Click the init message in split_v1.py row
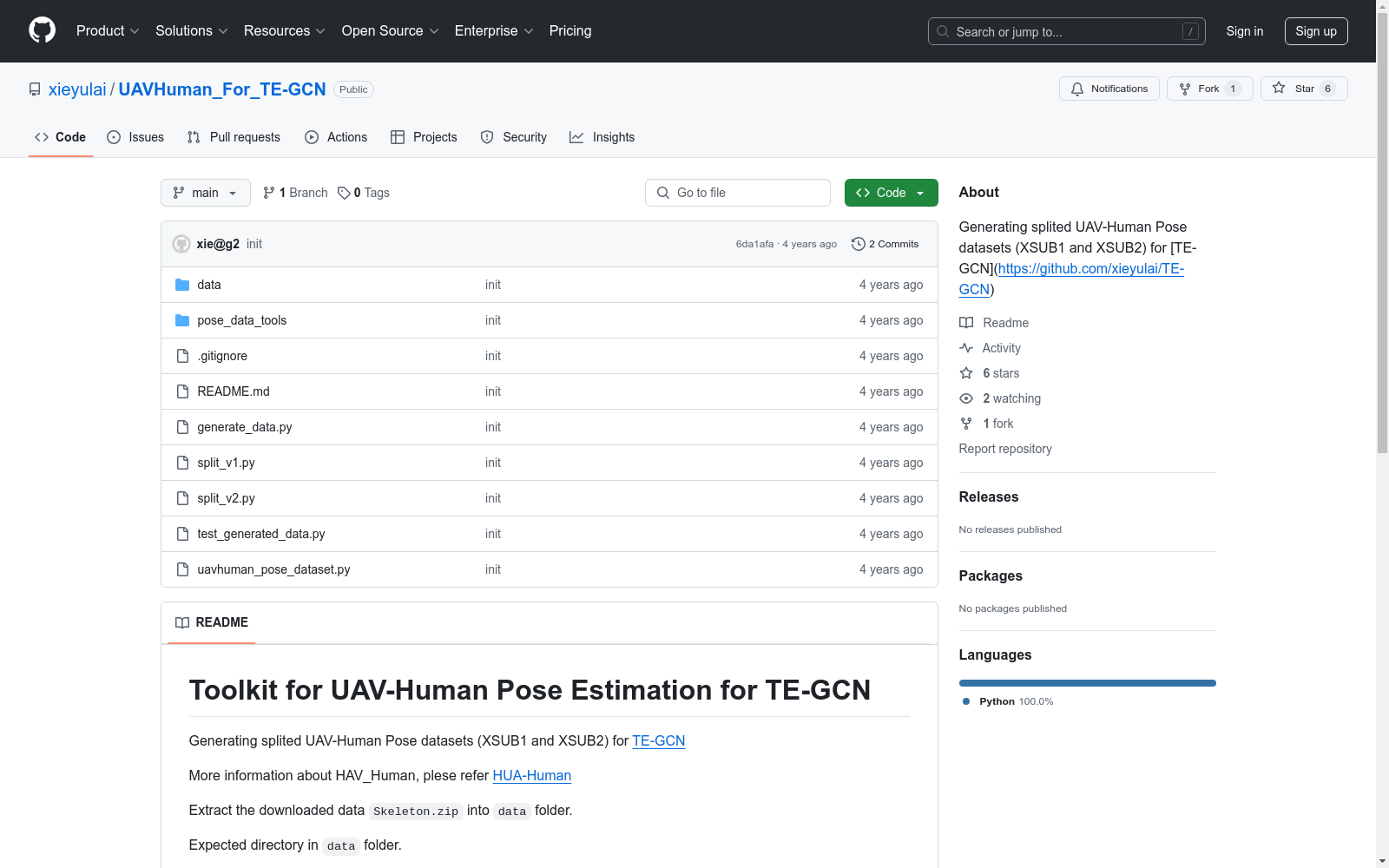Image resolution: width=1389 pixels, height=868 pixels. pos(493,463)
